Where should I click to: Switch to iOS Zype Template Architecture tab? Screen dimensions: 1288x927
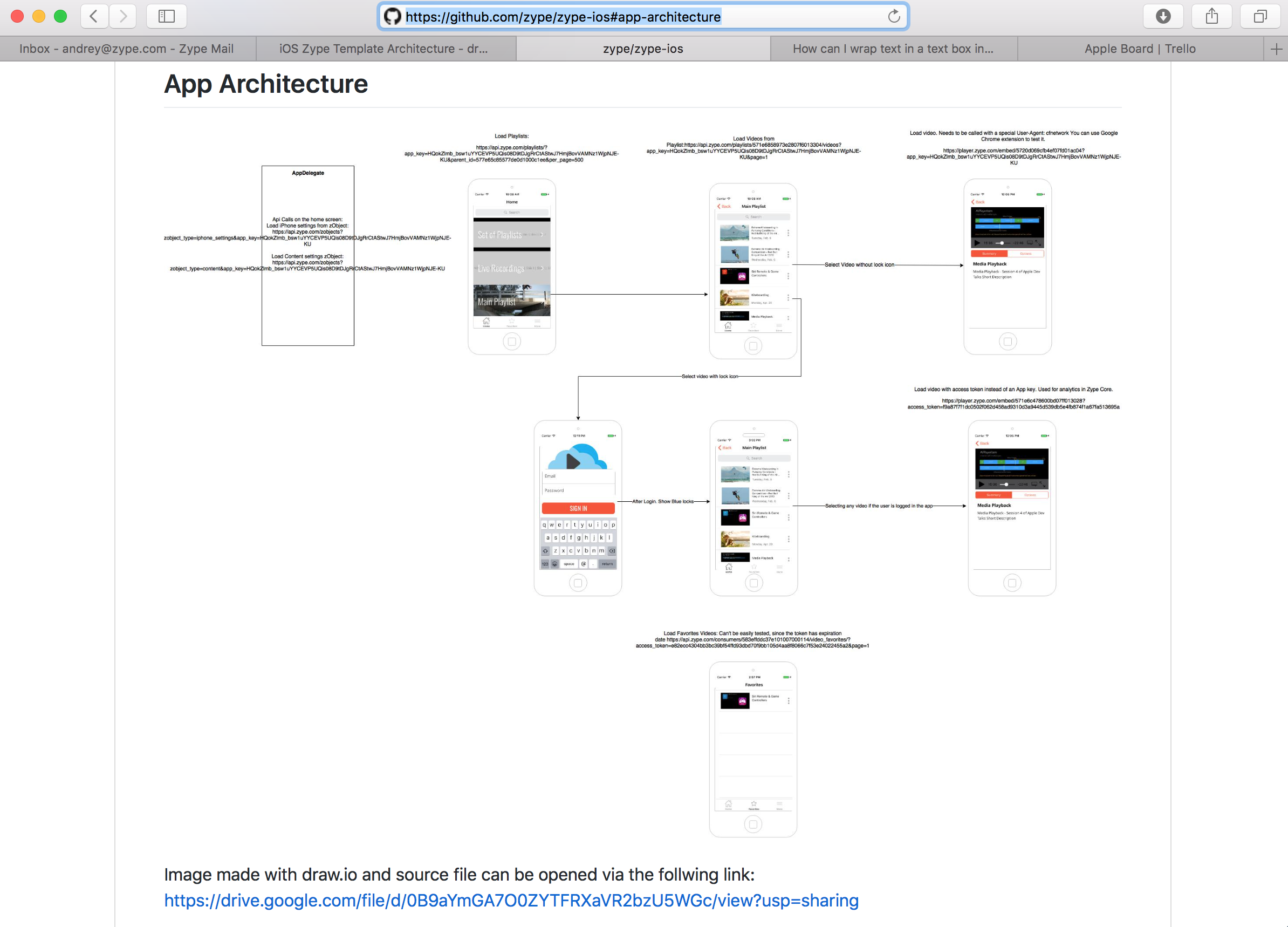coord(384,49)
